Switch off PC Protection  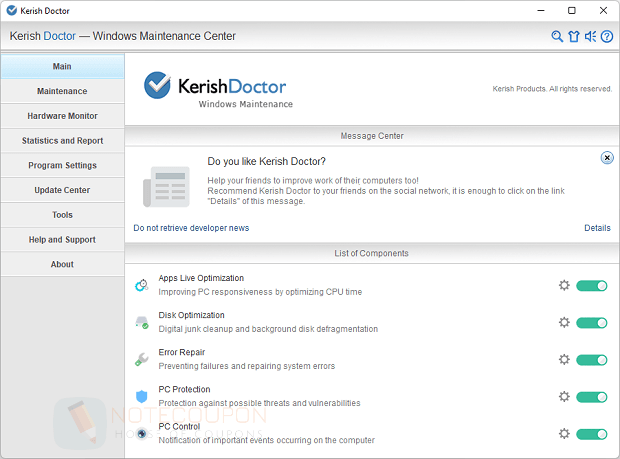click(x=592, y=397)
